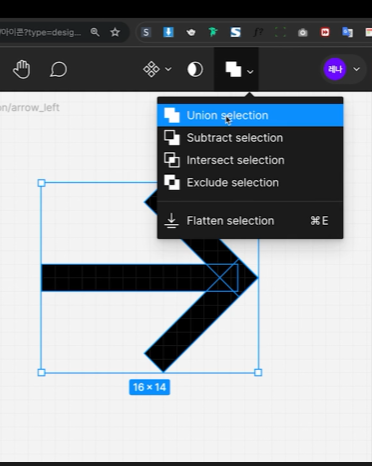This screenshot has height=466, width=372.
Task: Choose Flatten selection
Action: point(250,220)
